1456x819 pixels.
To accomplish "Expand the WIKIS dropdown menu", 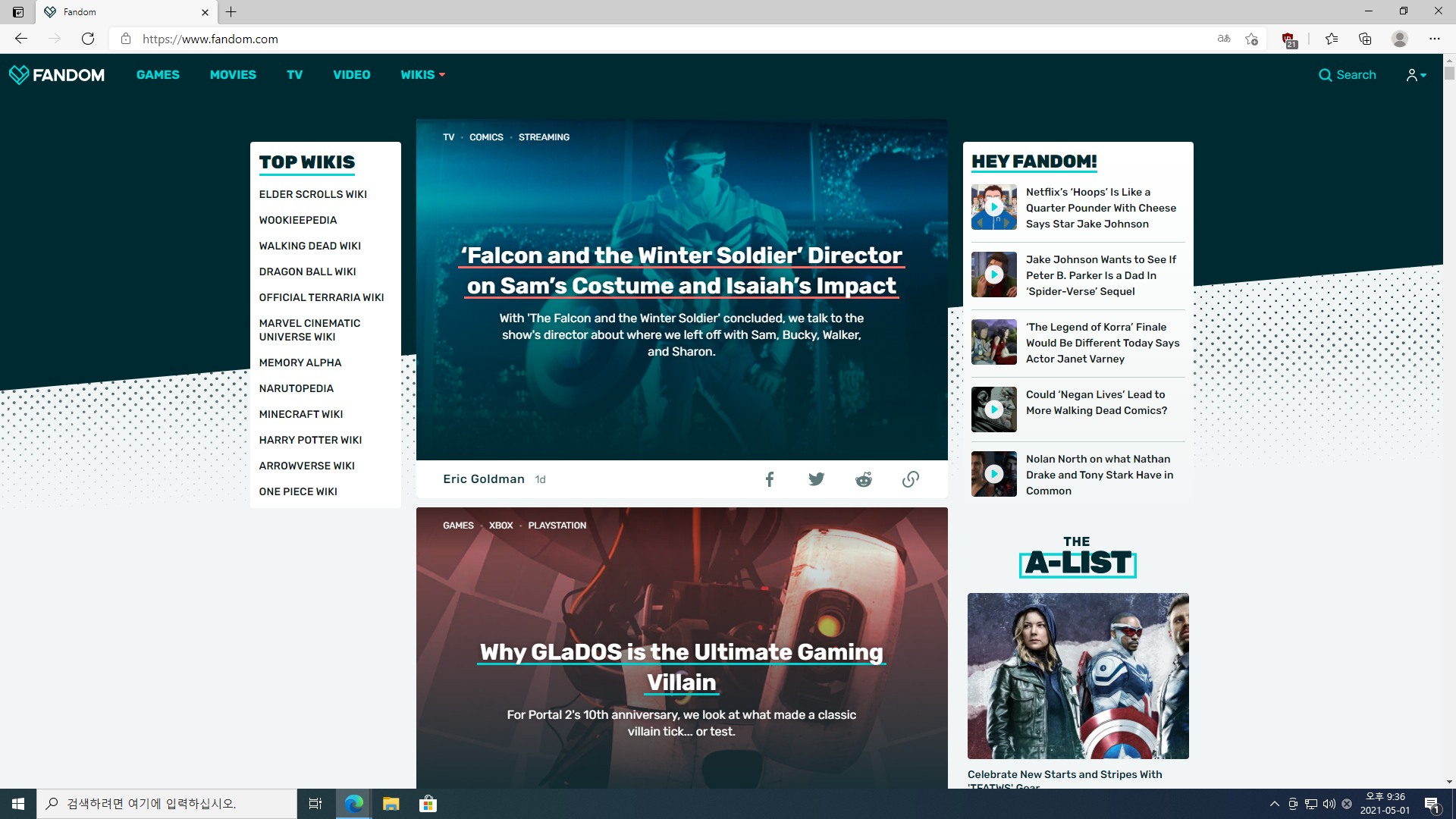I will point(422,74).
